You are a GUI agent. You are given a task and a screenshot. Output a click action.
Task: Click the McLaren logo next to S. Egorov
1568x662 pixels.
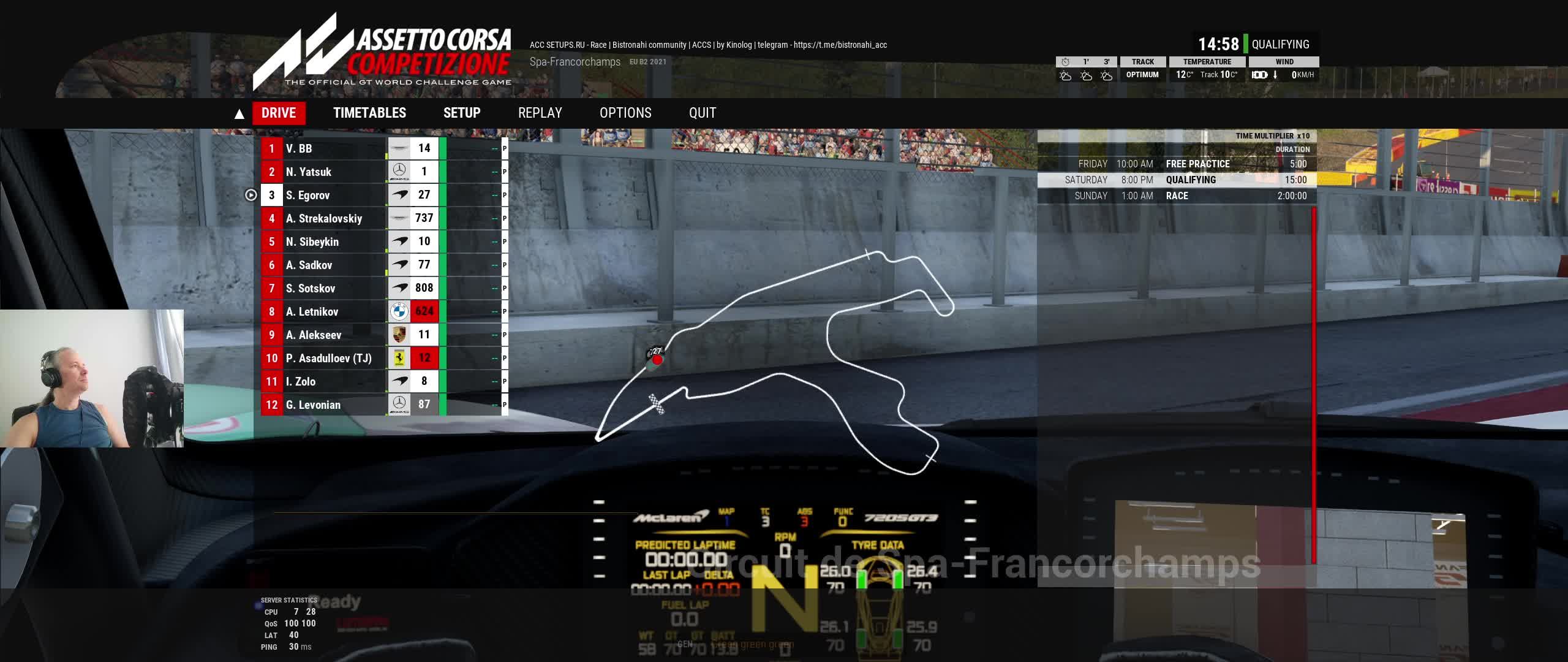coord(399,195)
